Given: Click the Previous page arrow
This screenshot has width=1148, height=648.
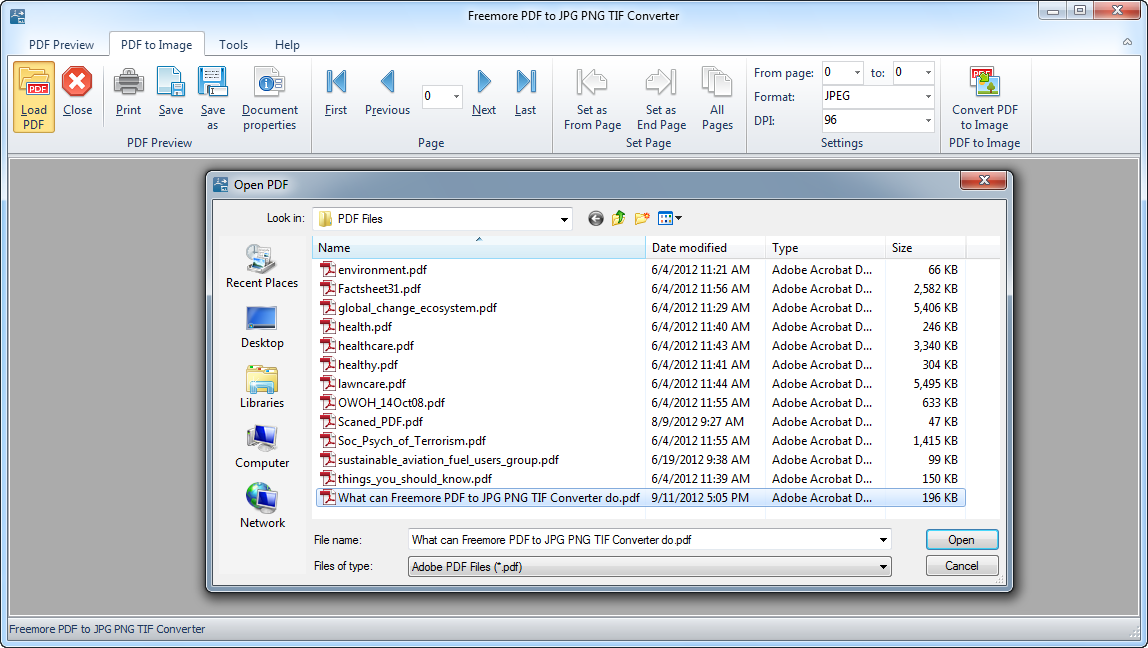Looking at the screenshot, I should [x=387, y=82].
